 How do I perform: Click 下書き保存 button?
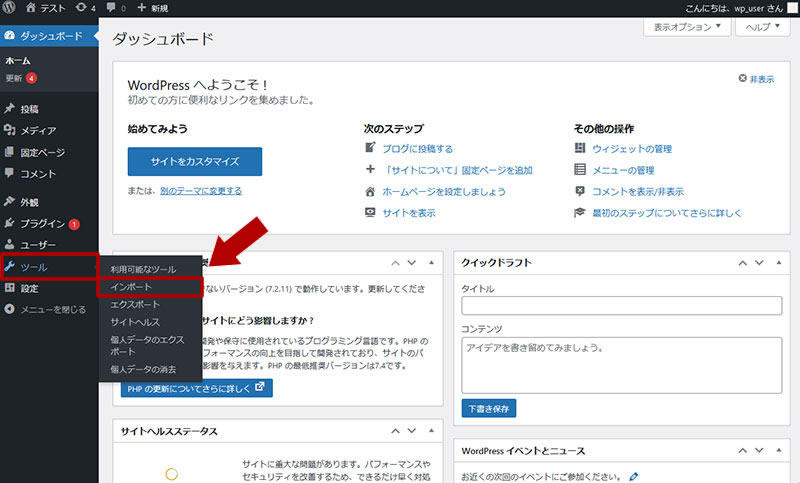click(489, 409)
